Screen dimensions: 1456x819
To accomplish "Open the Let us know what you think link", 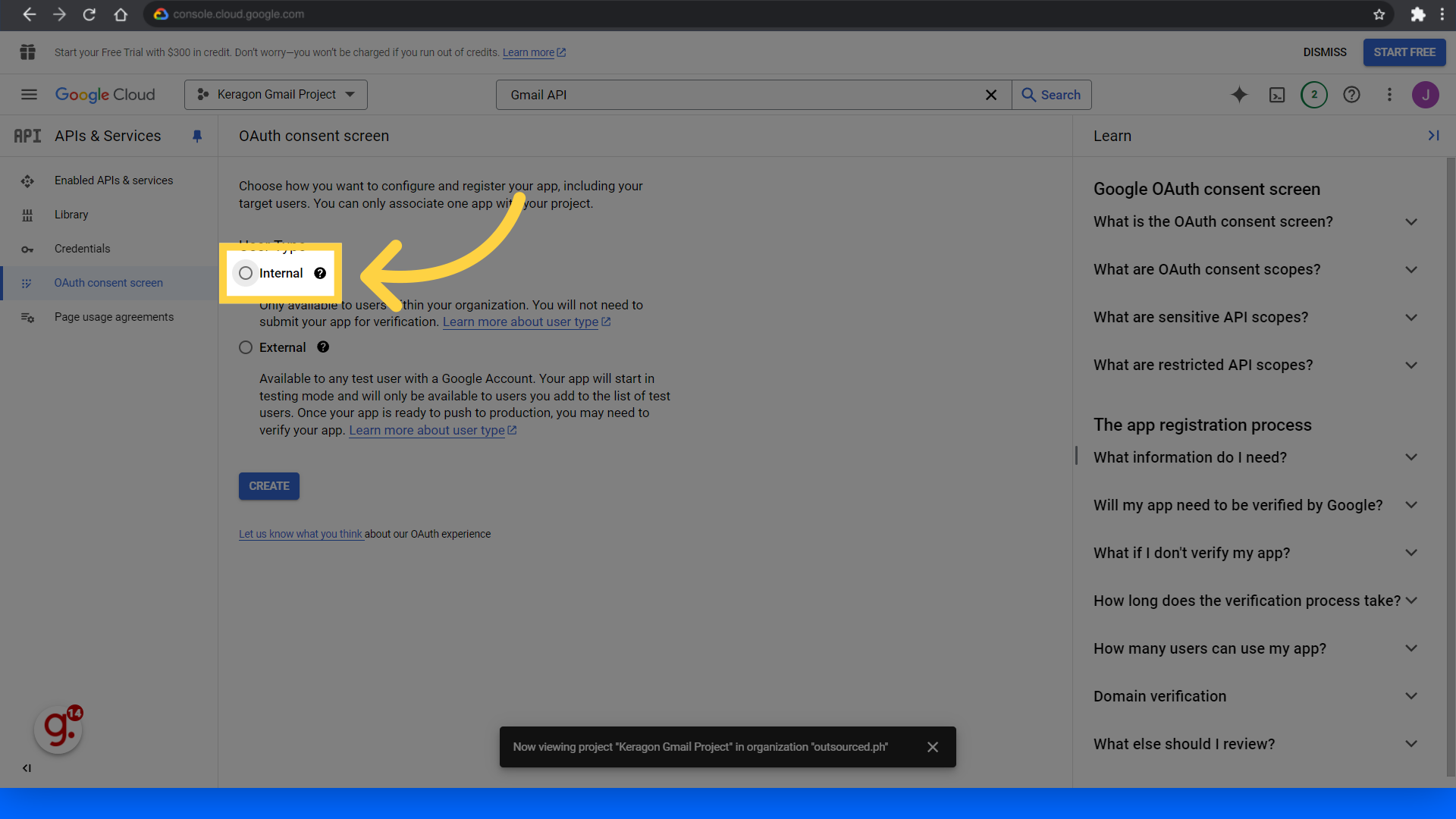I will 301,534.
